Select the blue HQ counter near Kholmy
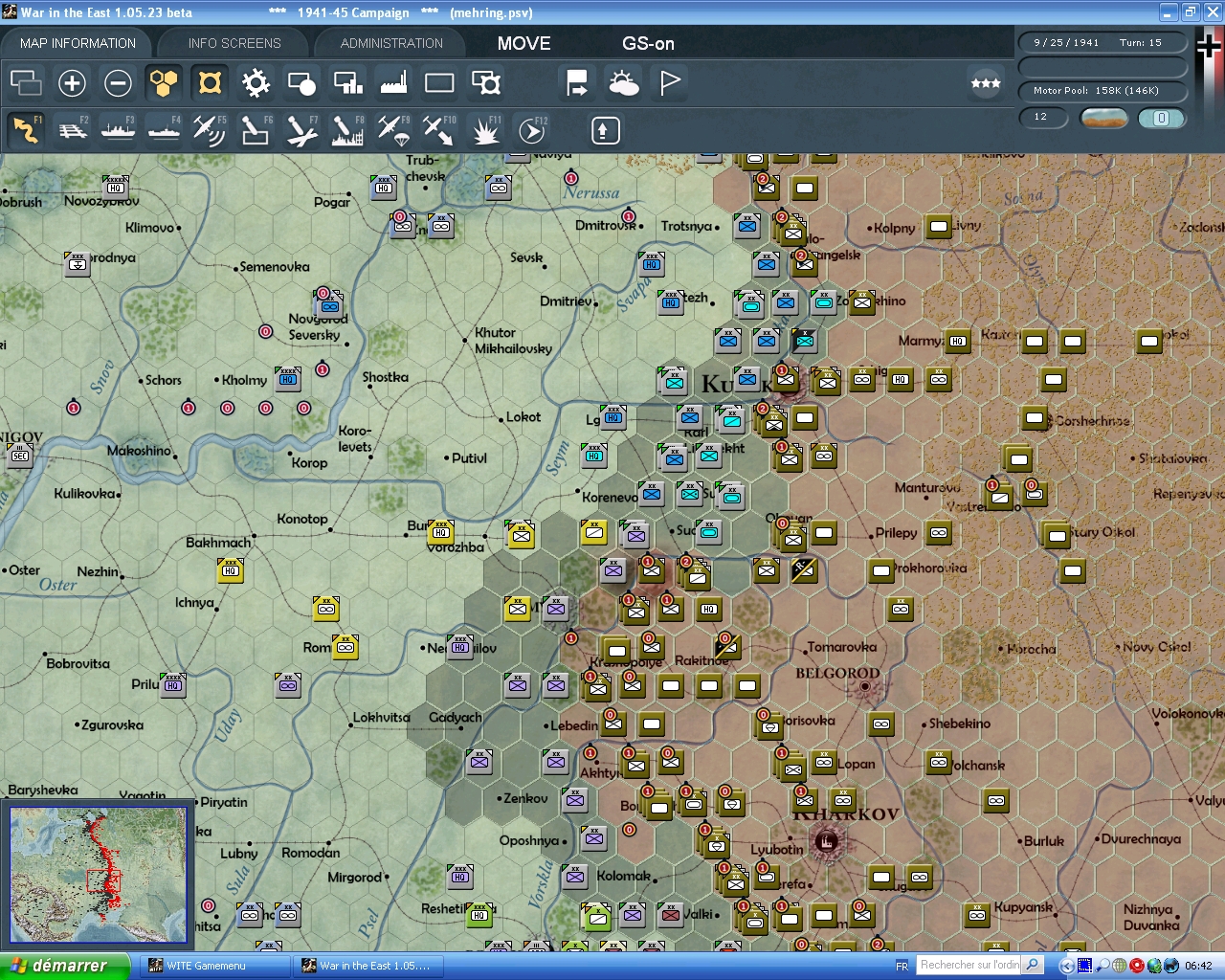Screen dimensions: 1225x980 click(x=288, y=379)
